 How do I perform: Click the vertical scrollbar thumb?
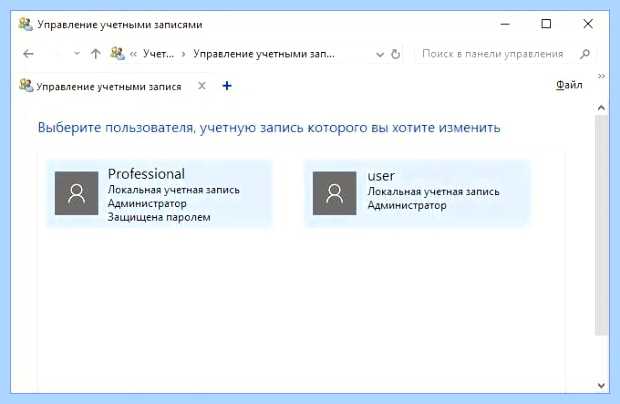(601, 225)
